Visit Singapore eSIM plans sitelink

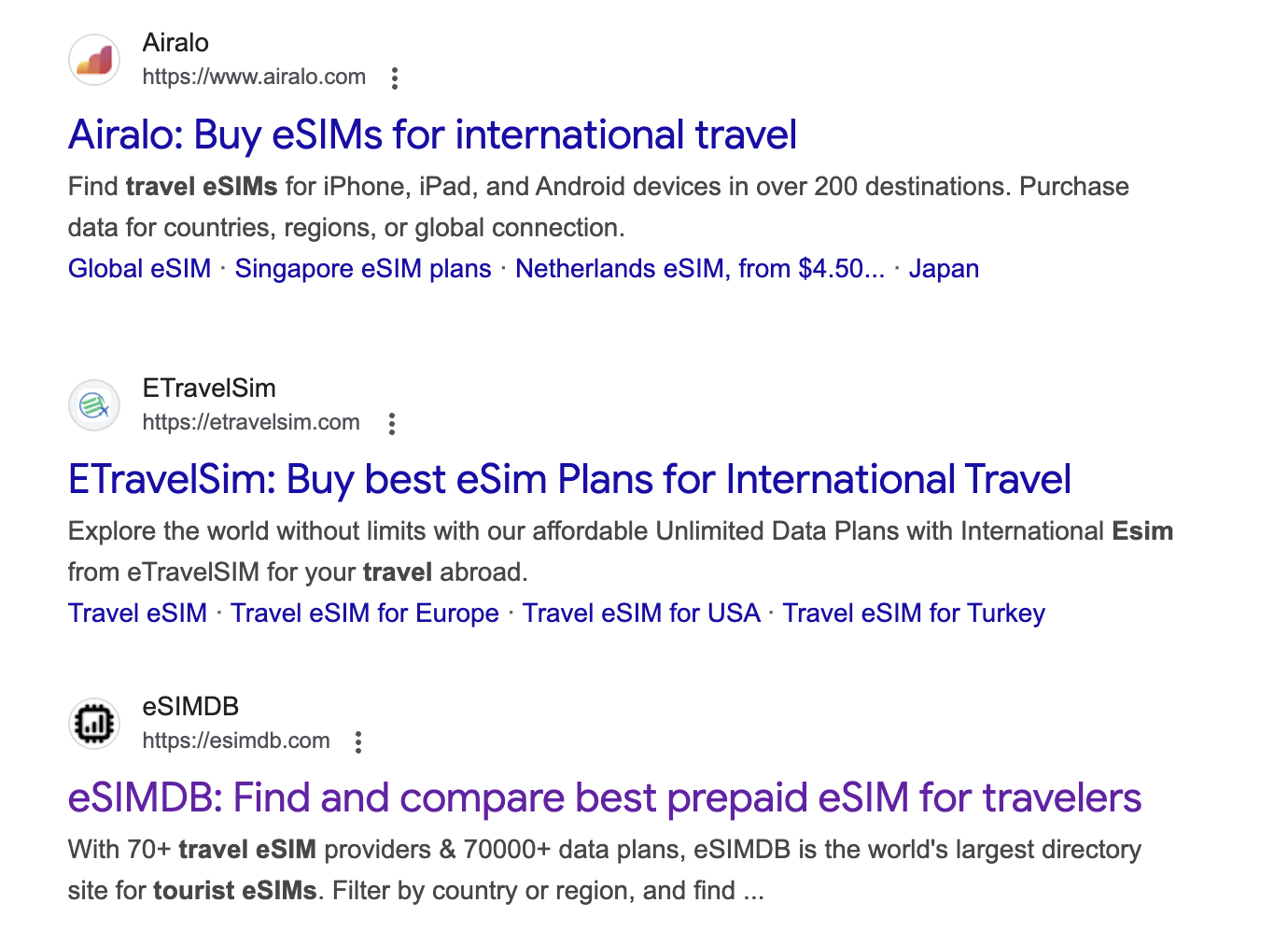pyautogui.click(x=363, y=269)
